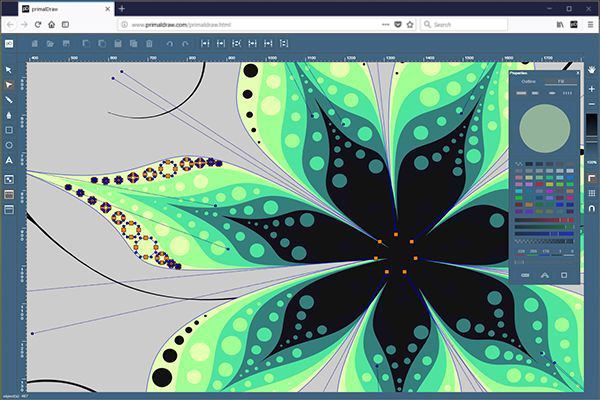Choose the second fill style option
The width and height of the screenshot is (600, 400).
536,93
